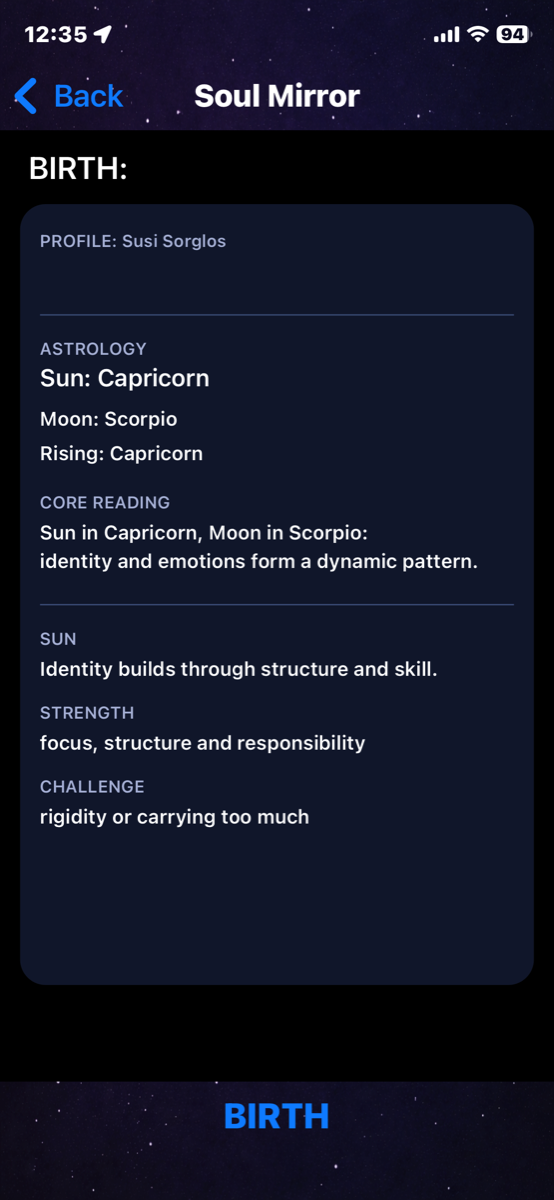The height and width of the screenshot is (1200, 554).
Task: Go back using the Back button
Action: tap(68, 96)
